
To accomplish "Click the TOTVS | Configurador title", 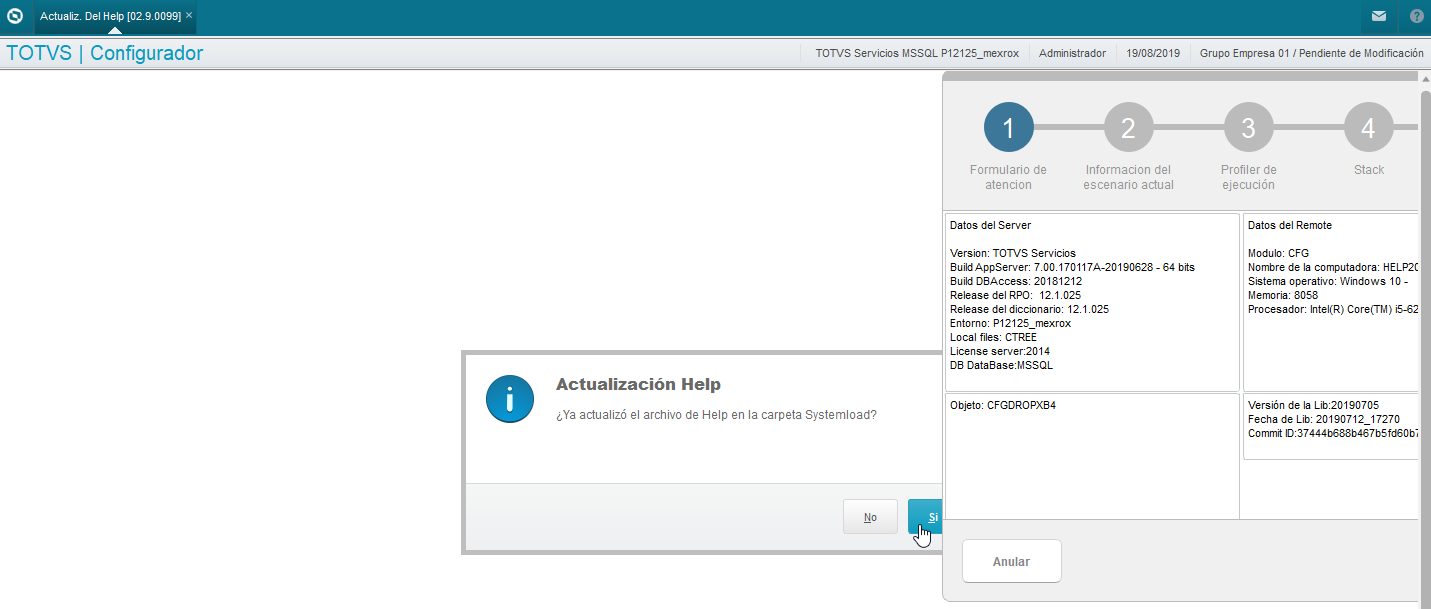I will [105, 53].
